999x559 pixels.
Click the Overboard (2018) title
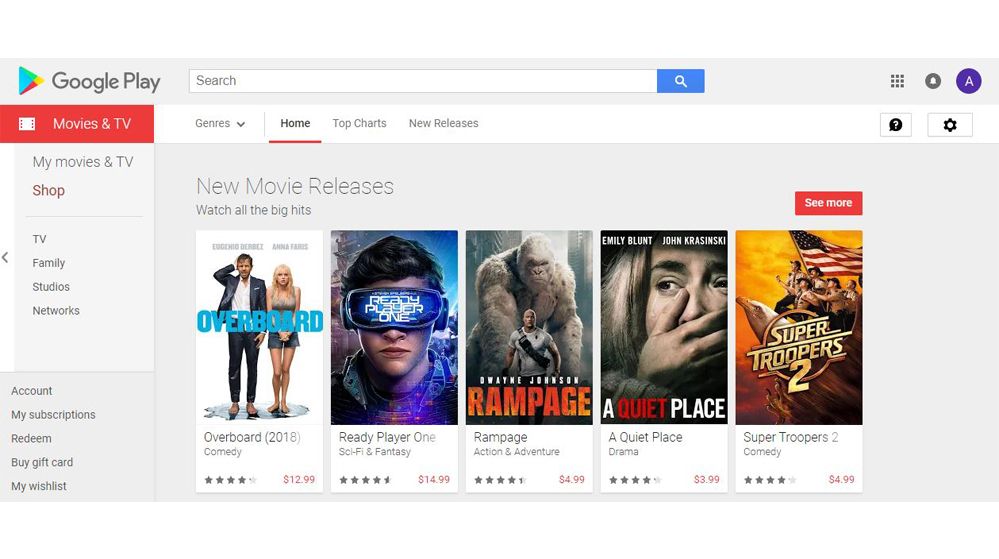(252, 437)
